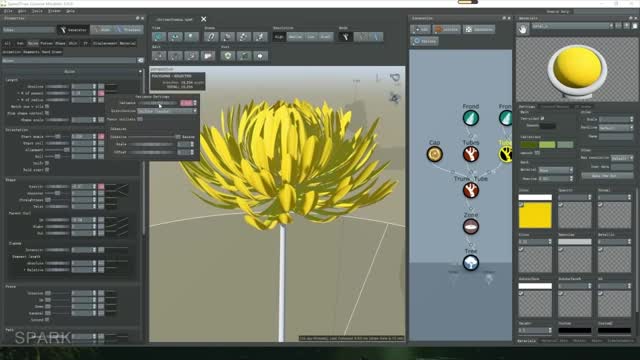
Task: Toggle the Hold start checkbox
Action: coord(47,169)
